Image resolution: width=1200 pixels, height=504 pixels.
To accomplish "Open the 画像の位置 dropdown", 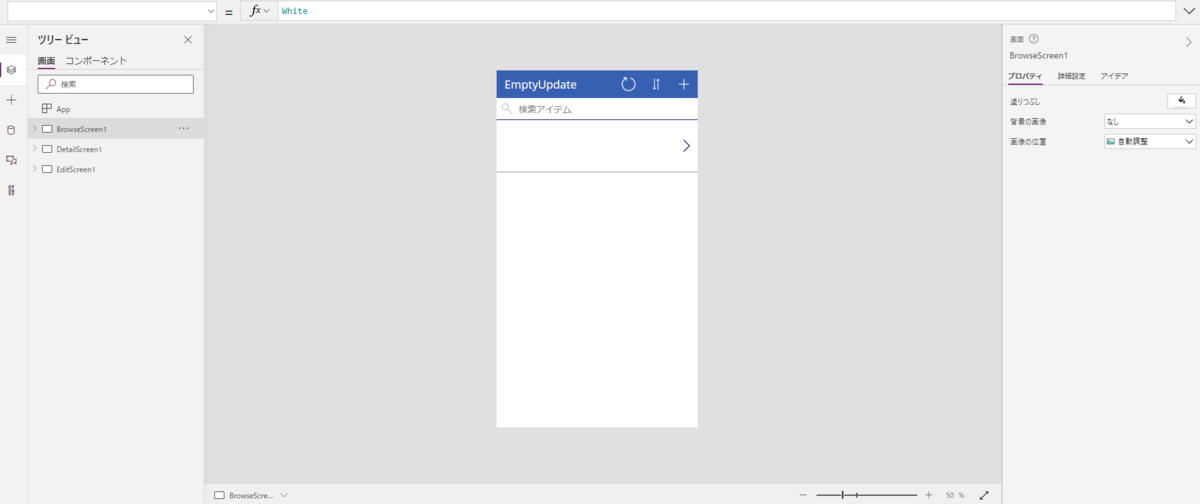I will [x=1150, y=142].
